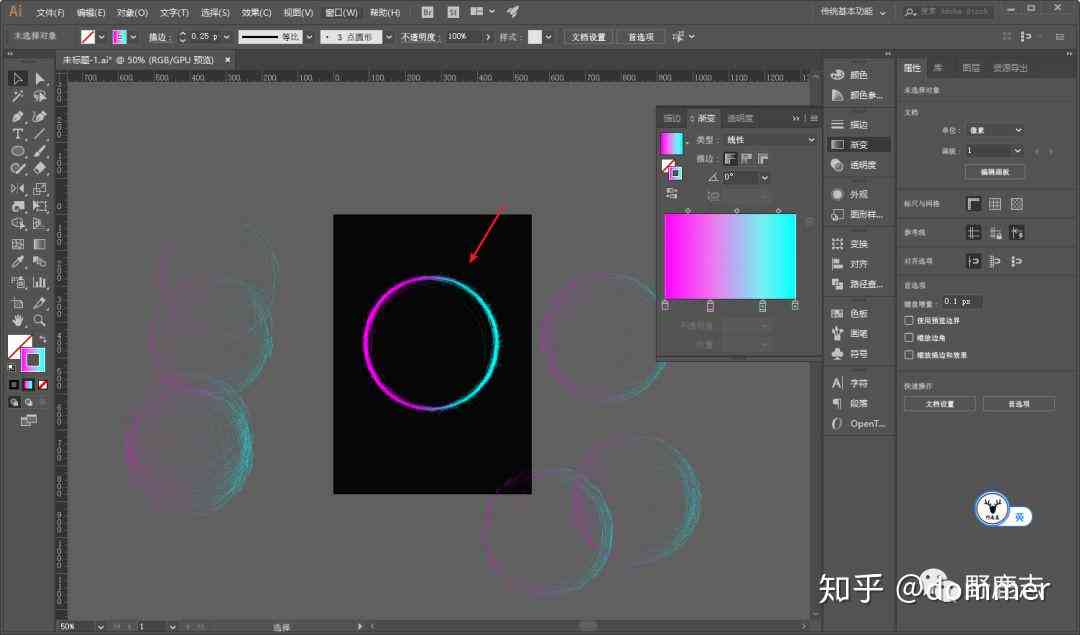
Task: Select the Selection tool (black arrow)
Action: pos(18,79)
